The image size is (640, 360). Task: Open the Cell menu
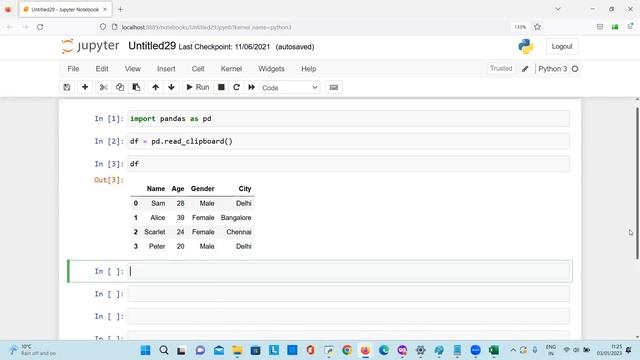(198, 69)
